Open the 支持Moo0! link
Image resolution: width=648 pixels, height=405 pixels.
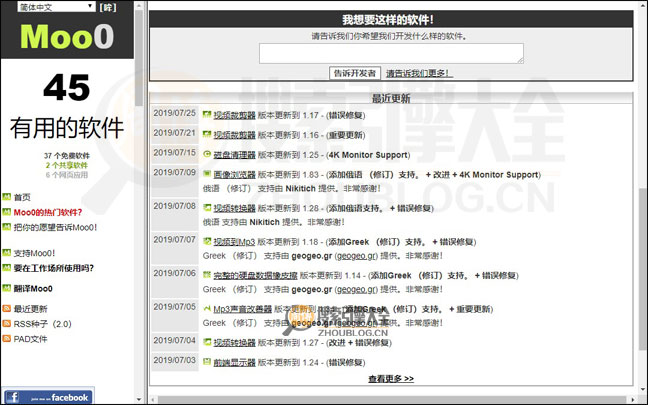(x=34, y=253)
